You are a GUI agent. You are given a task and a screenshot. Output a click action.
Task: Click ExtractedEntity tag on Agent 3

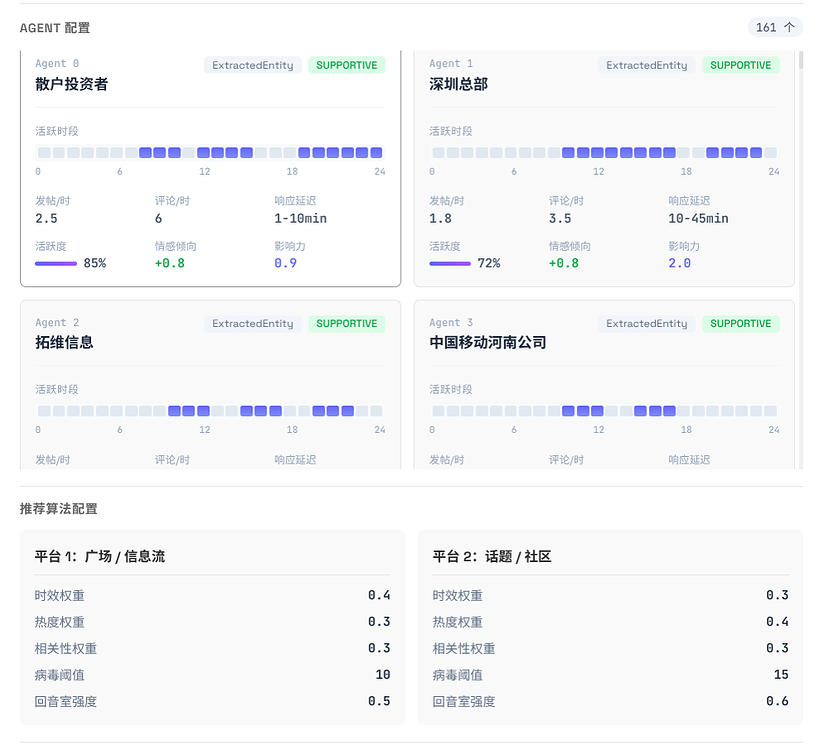(646, 323)
